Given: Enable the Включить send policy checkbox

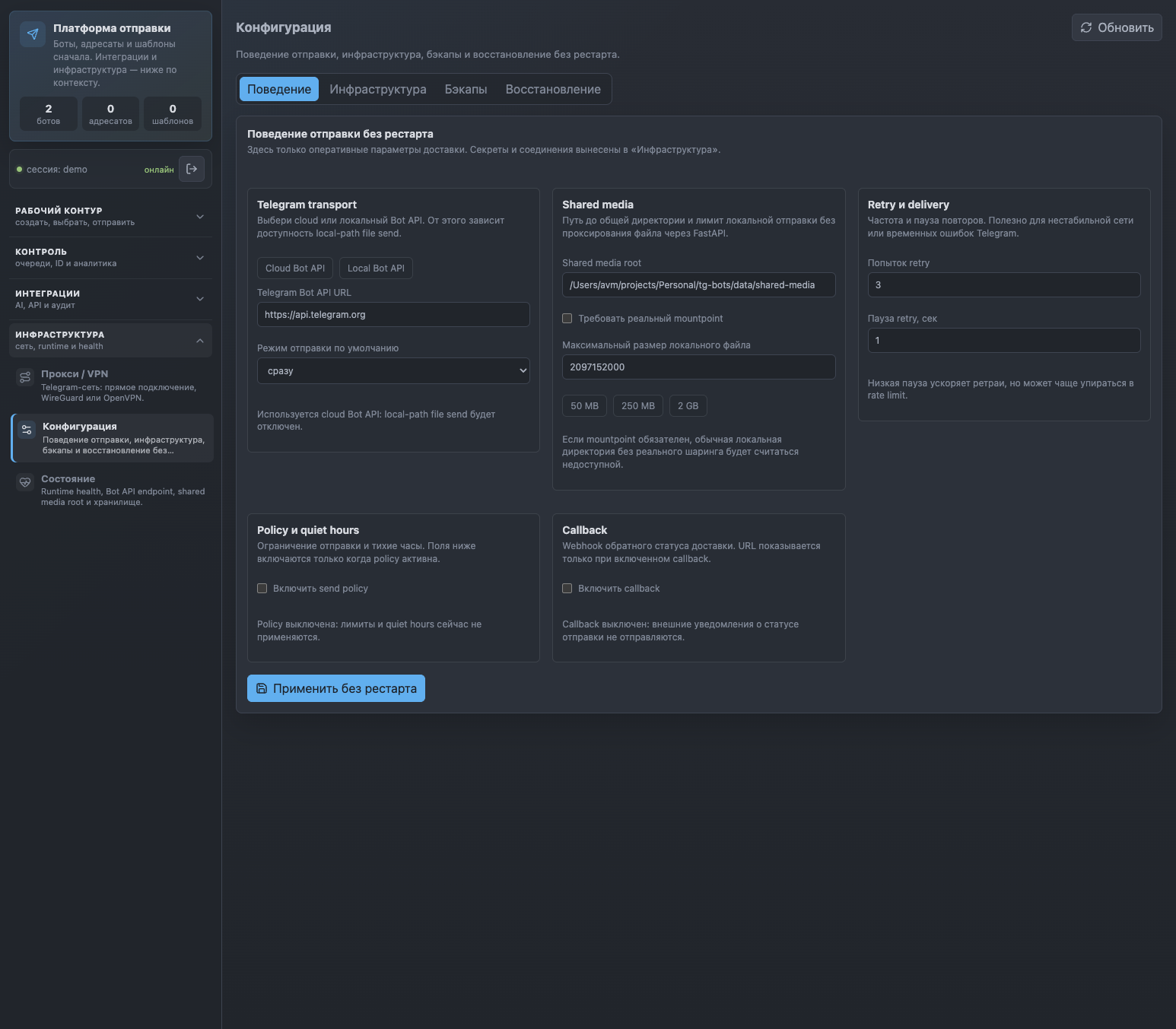Looking at the screenshot, I should point(262,588).
